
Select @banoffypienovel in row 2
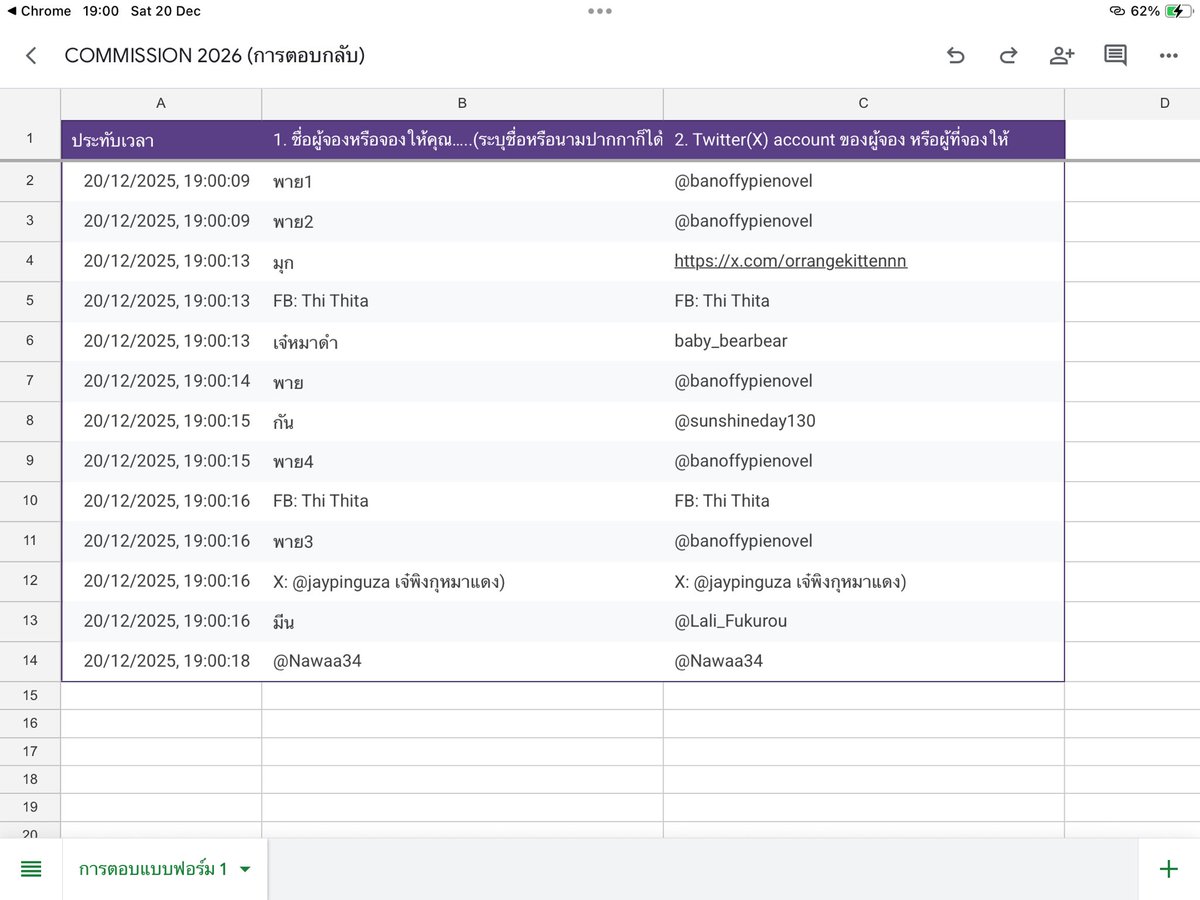pos(863,181)
